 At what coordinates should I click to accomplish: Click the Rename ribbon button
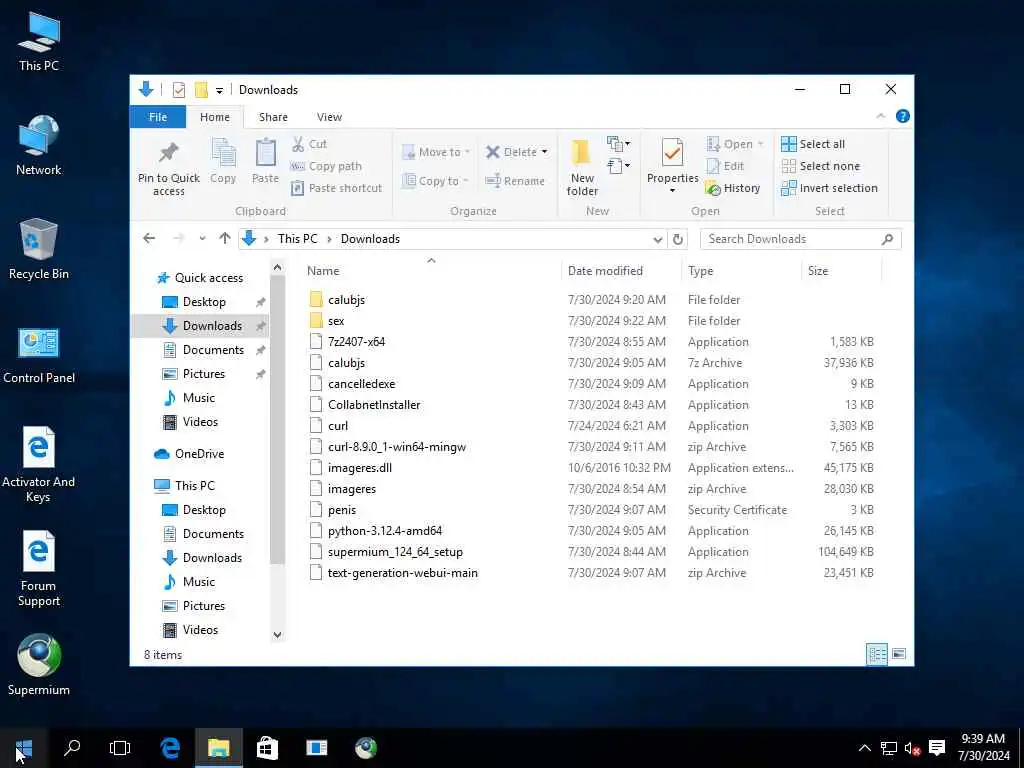515,181
